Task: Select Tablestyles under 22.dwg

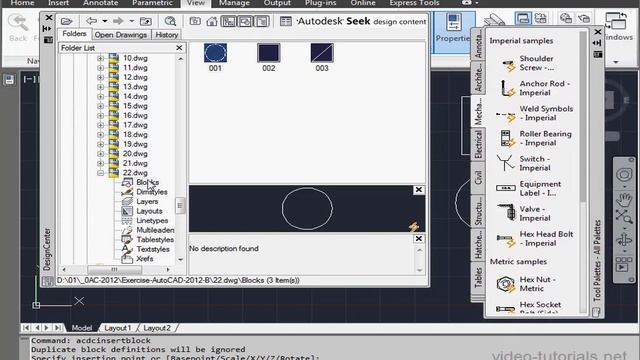Action: [x=155, y=240]
